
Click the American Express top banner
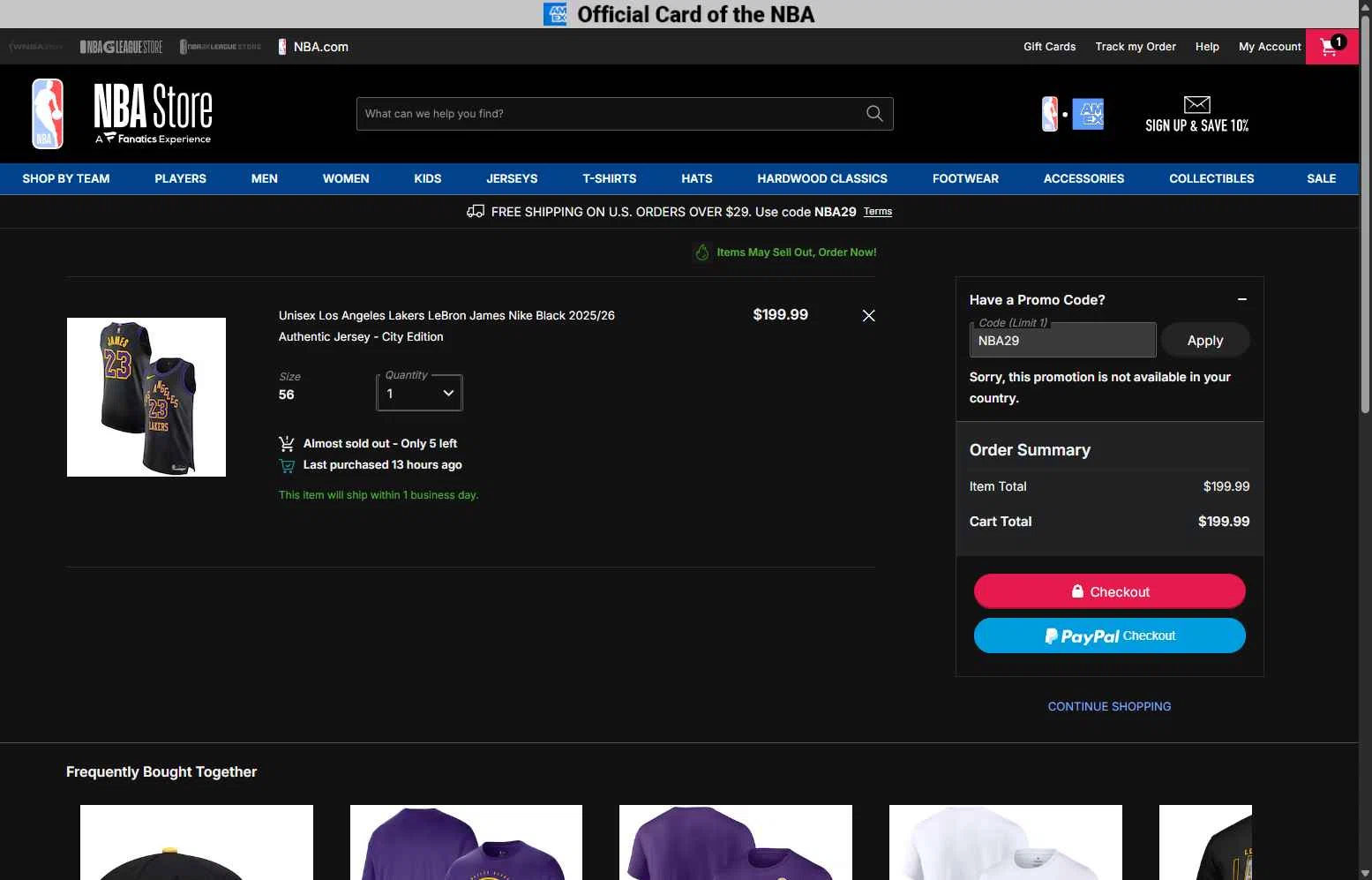point(679,14)
